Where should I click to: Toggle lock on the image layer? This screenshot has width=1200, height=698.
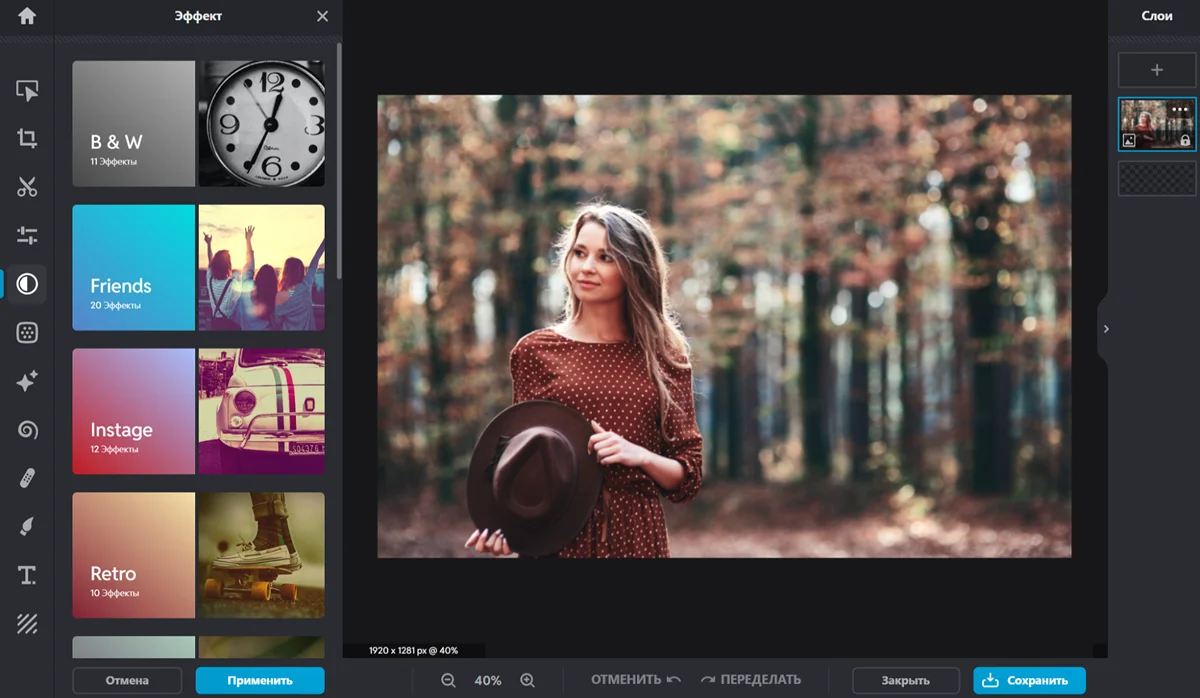(1185, 141)
